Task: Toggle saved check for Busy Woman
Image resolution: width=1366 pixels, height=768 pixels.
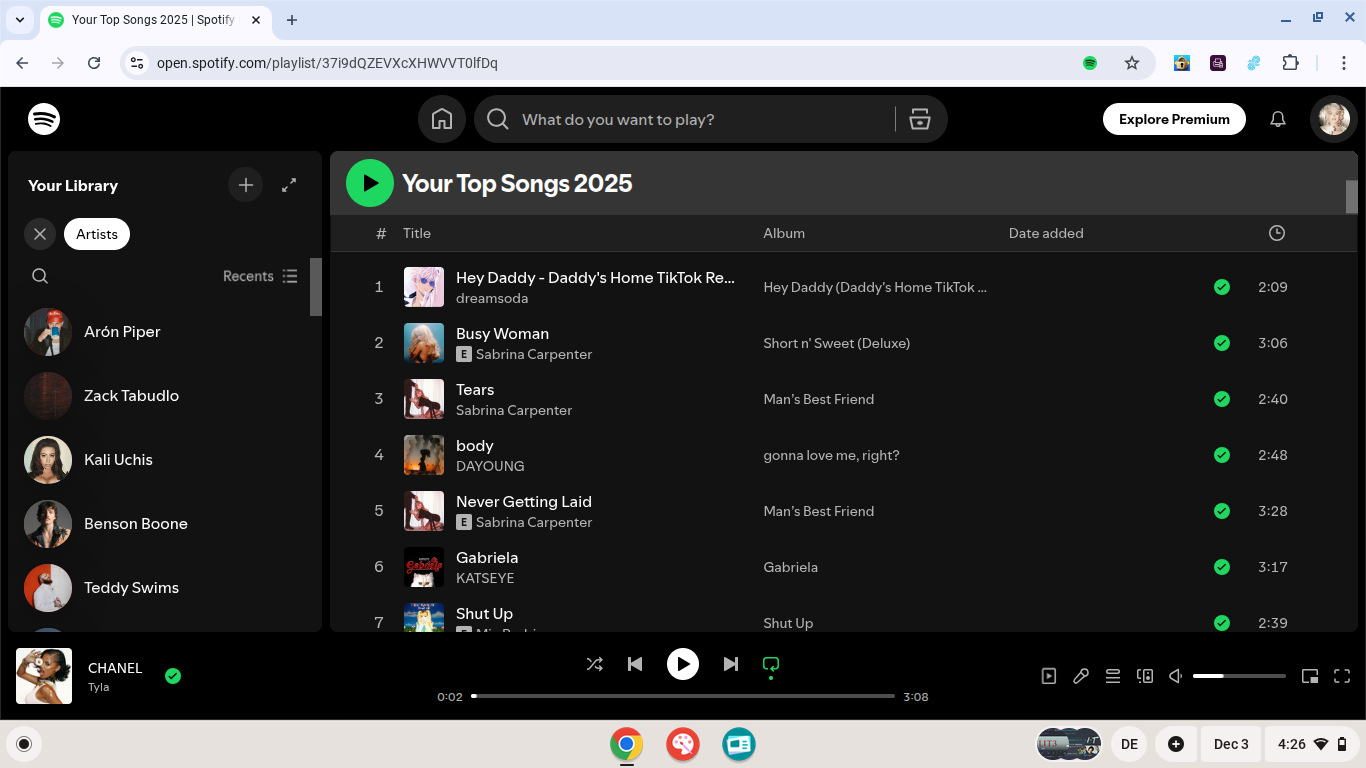Action: coord(1221,343)
